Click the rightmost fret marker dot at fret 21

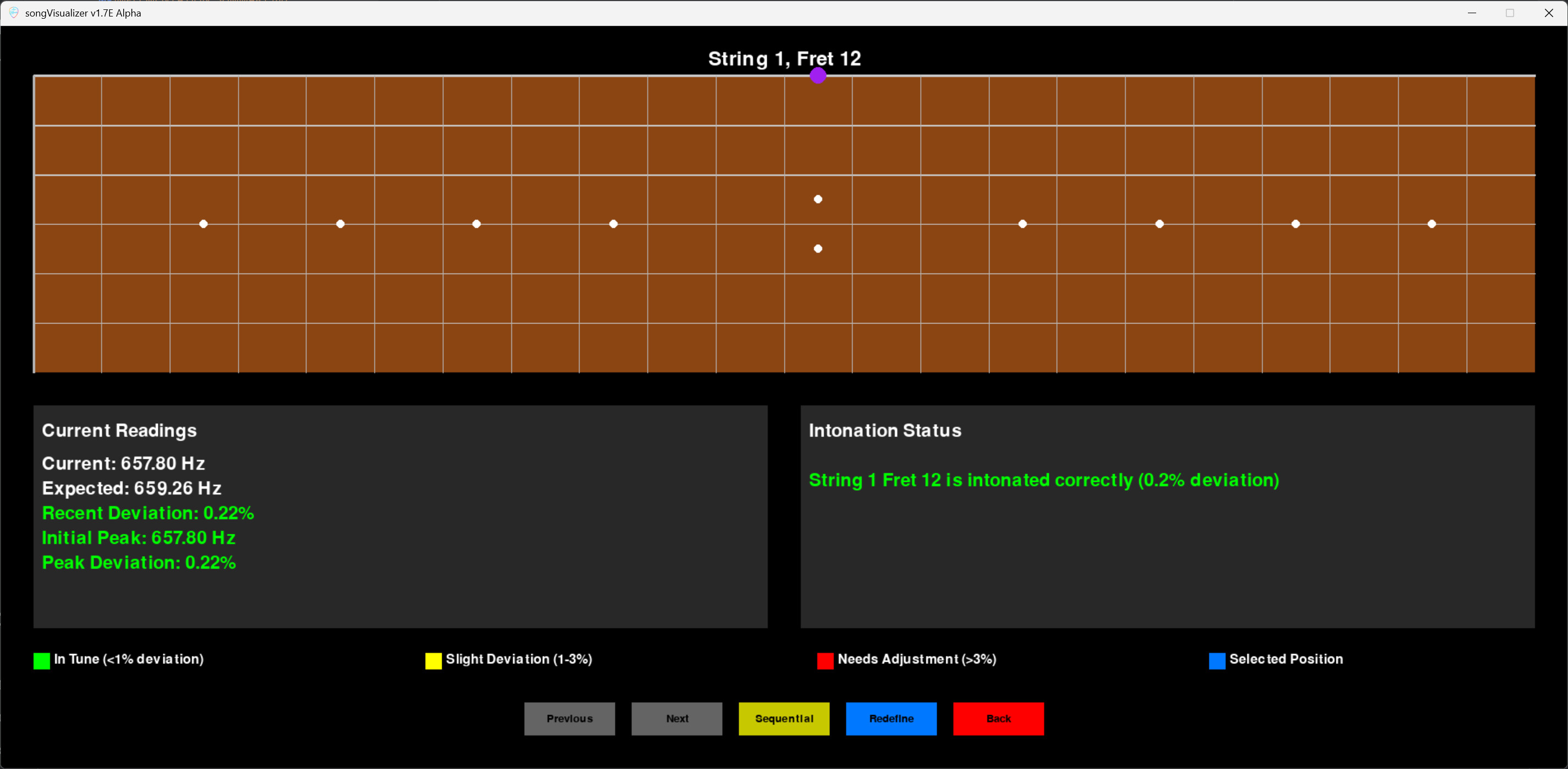click(1431, 224)
